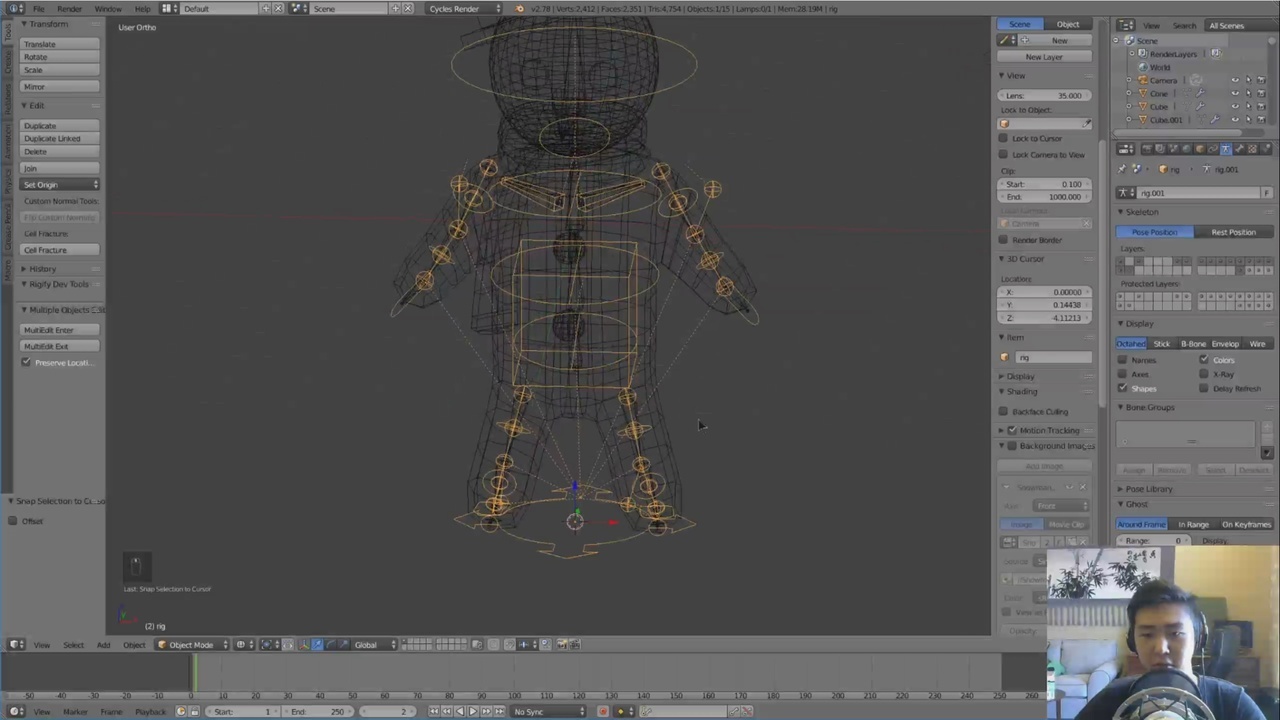This screenshot has height=720, width=1280.
Task: Jump to the last frame in timeline
Action: tap(499, 711)
